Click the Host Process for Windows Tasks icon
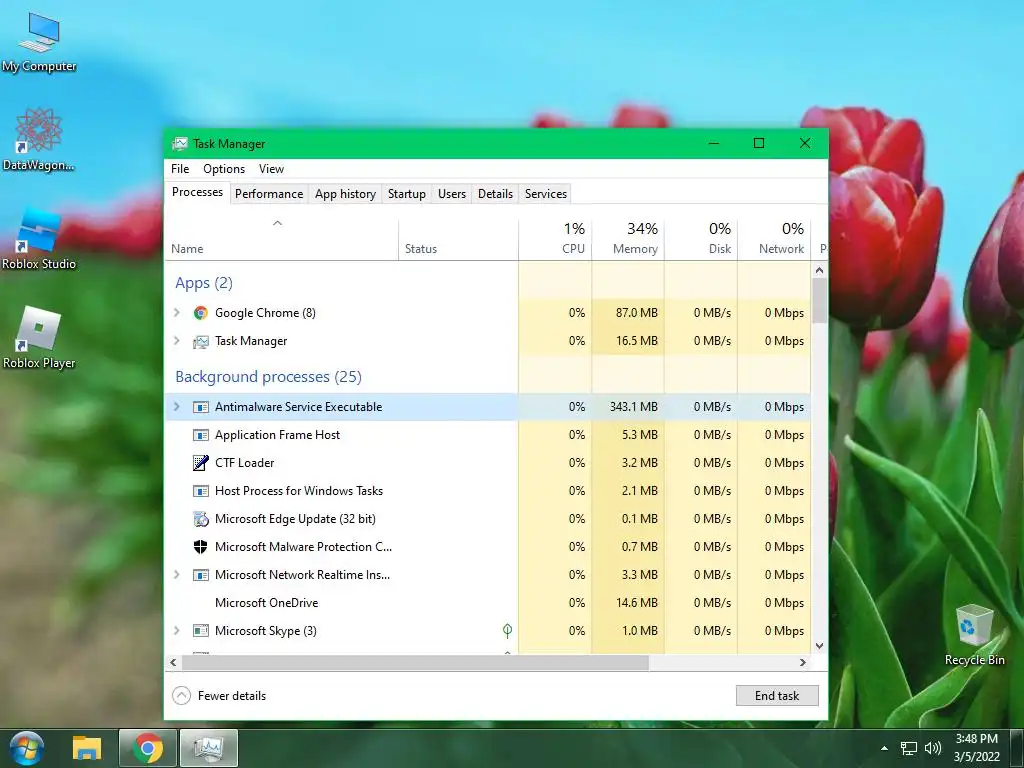 click(200, 491)
